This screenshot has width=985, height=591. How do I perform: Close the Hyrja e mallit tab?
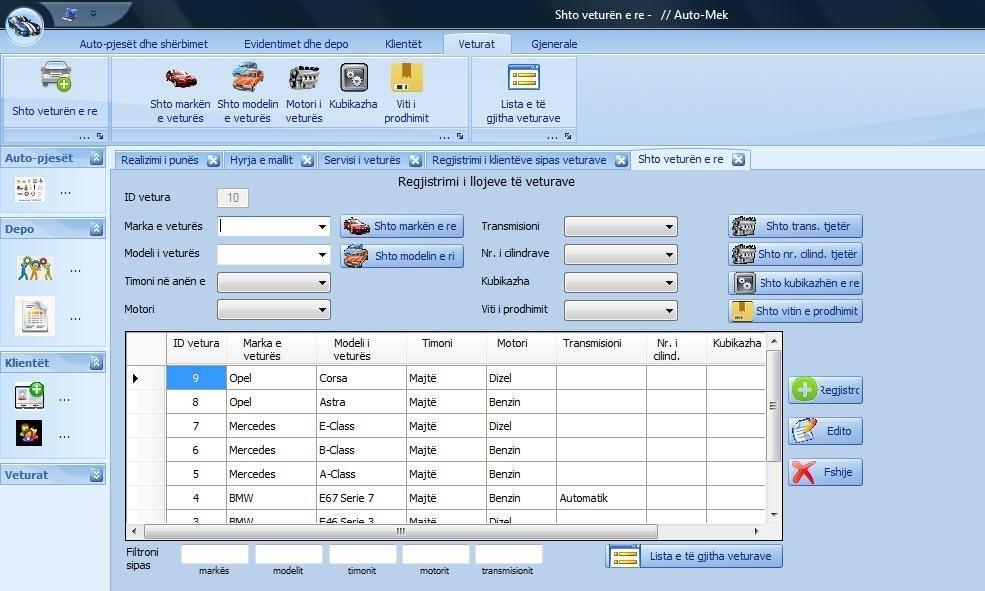point(307,160)
